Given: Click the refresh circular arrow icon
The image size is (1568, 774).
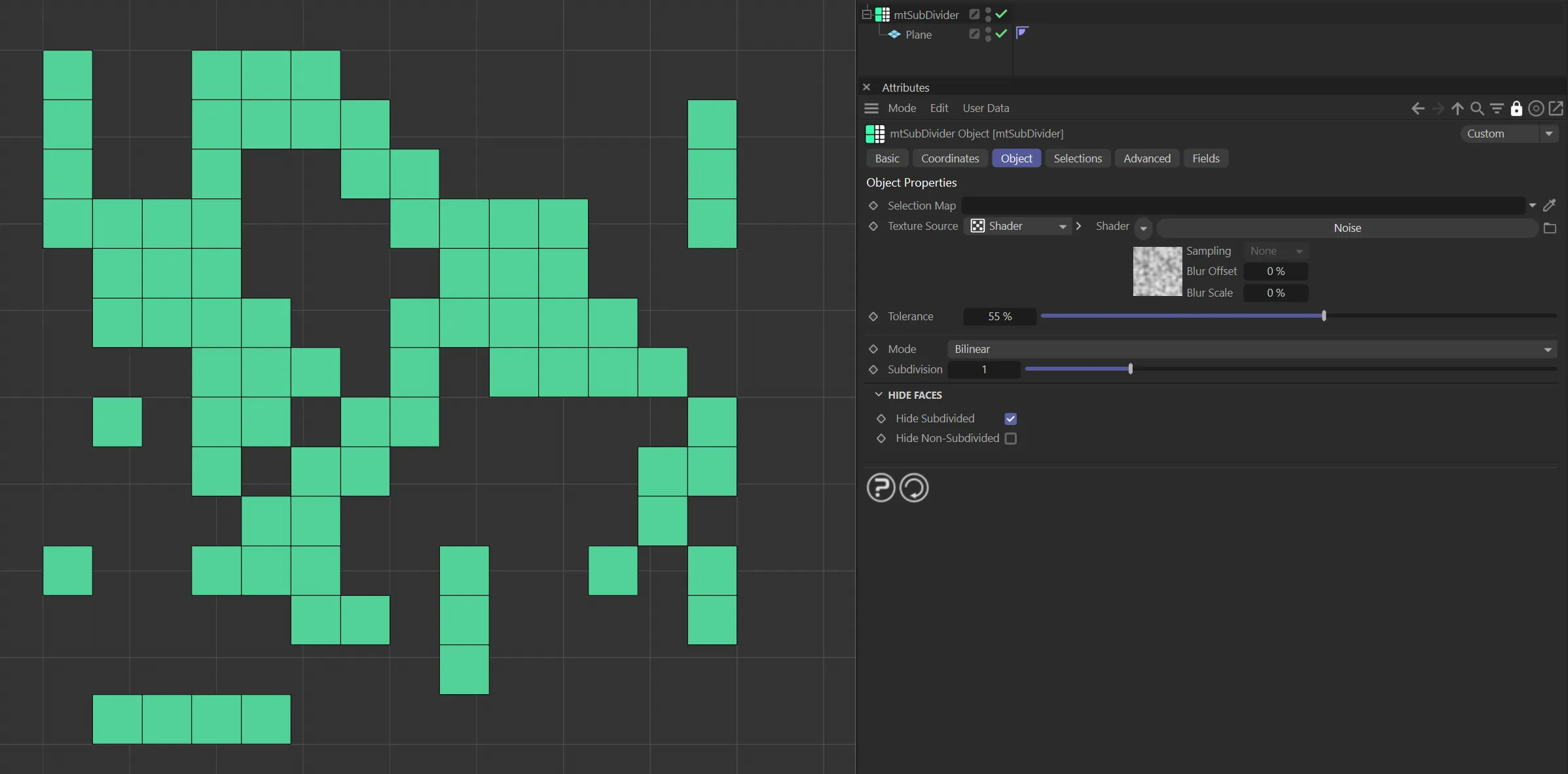Looking at the screenshot, I should click(914, 488).
